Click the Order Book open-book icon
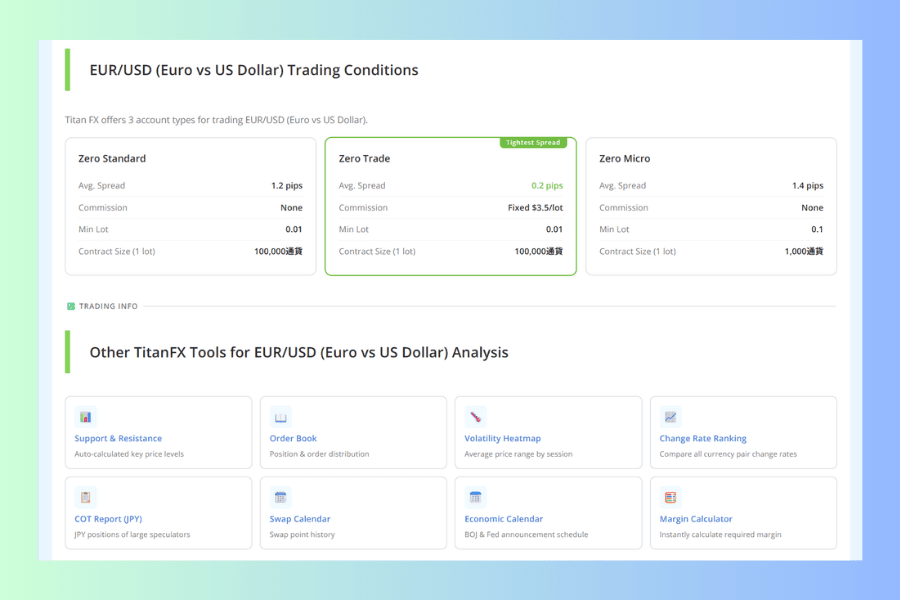 (x=281, y=417)
